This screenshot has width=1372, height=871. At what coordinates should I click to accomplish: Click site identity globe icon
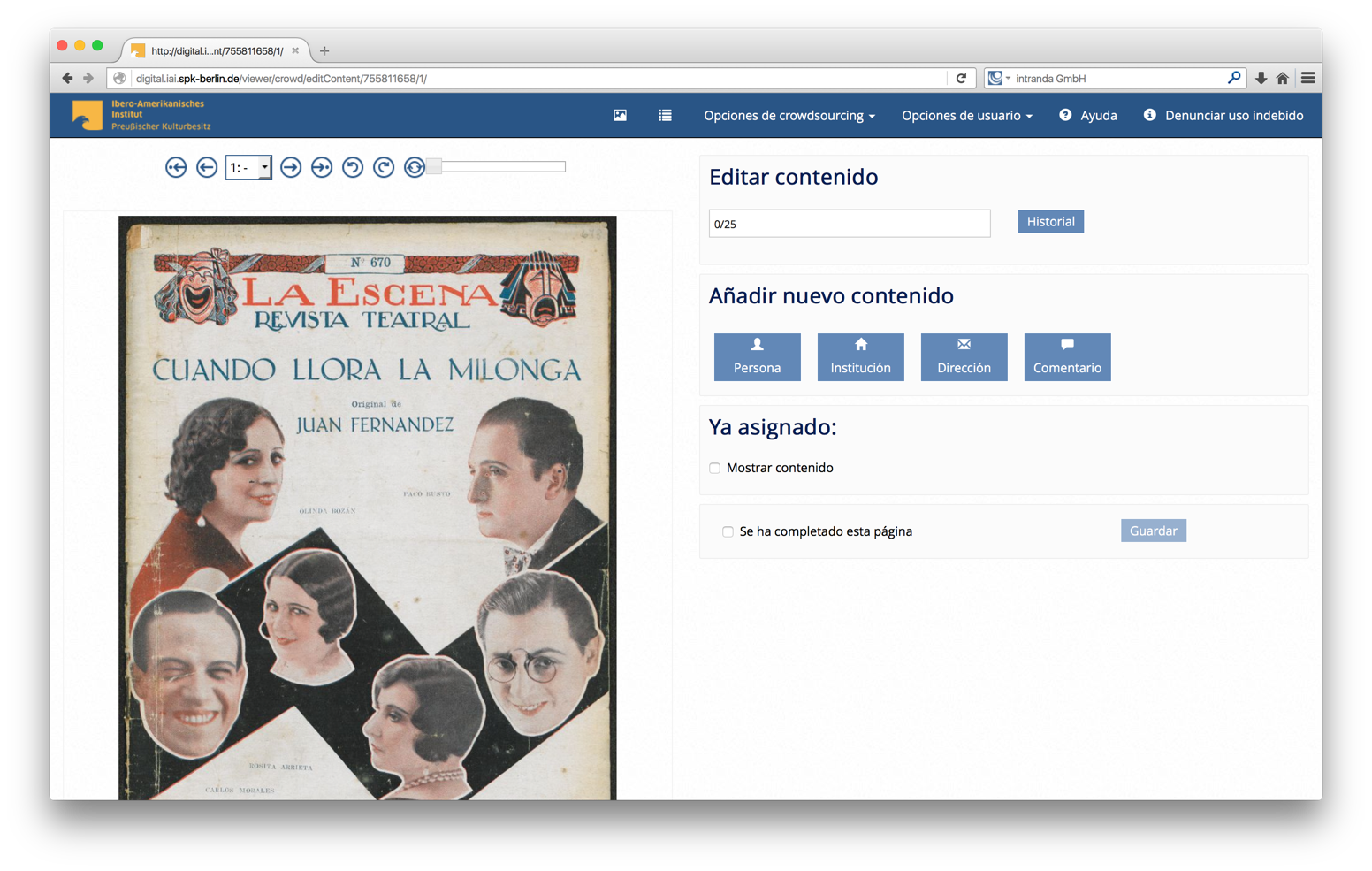click(119, 78)
